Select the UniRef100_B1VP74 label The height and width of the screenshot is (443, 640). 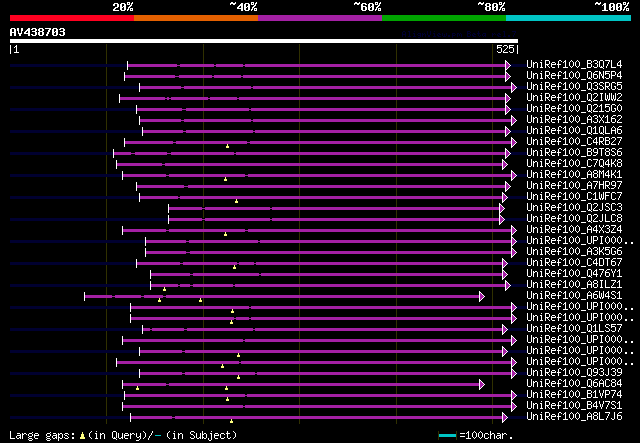click(574, 395)
